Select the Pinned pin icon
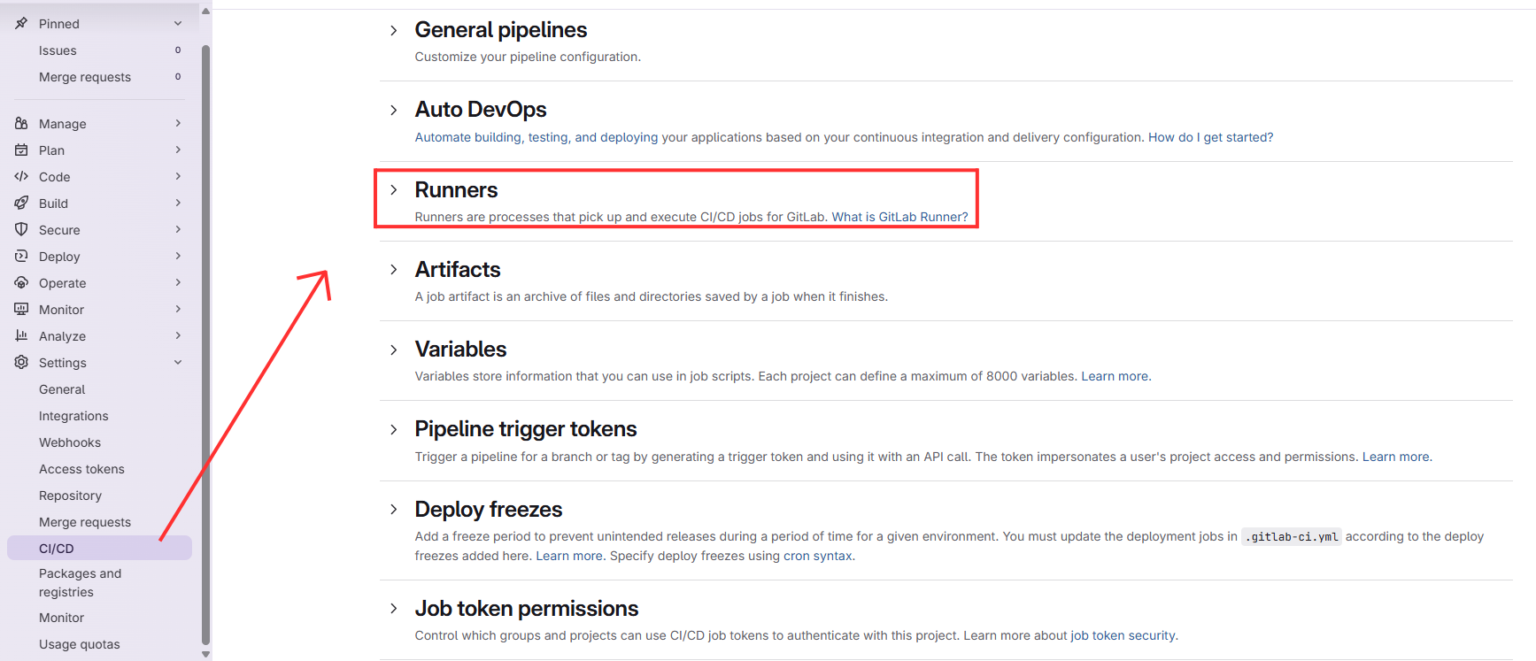The width and height of the screenshot is (1536, 661). tap(22, 22)
